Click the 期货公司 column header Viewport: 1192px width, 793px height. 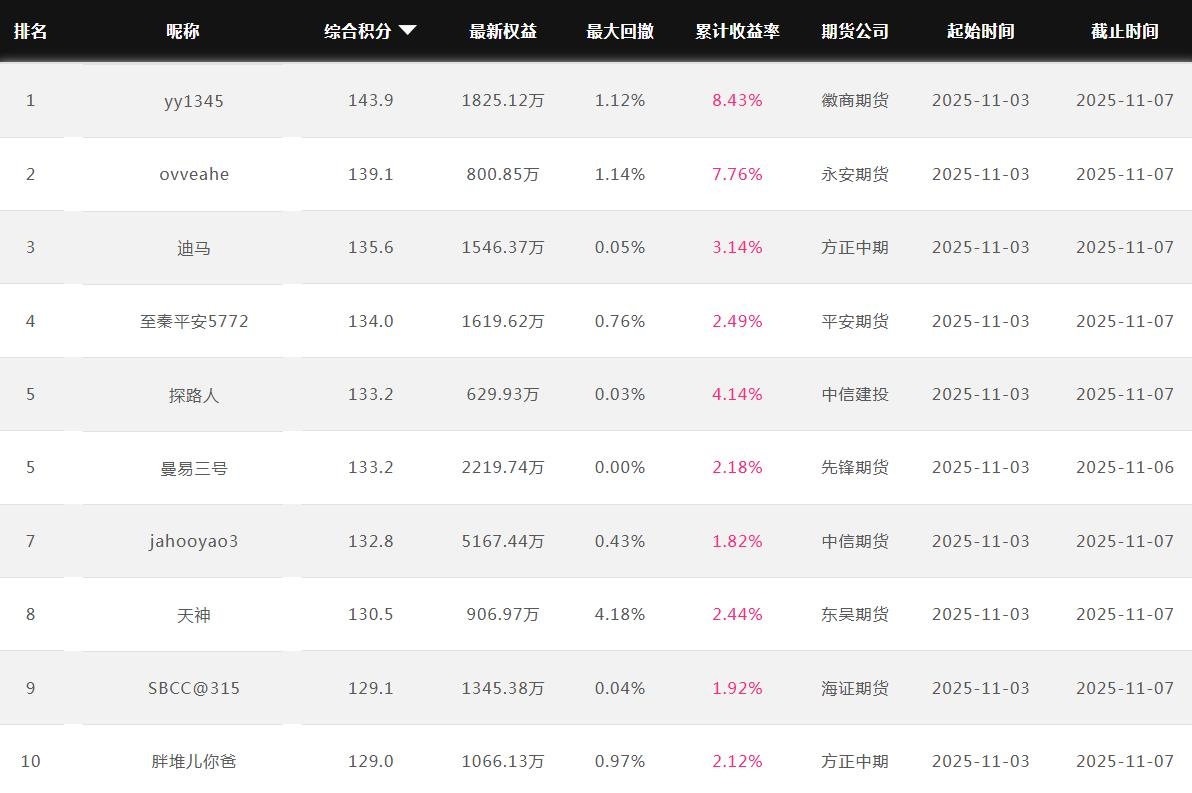click(855, 31)
